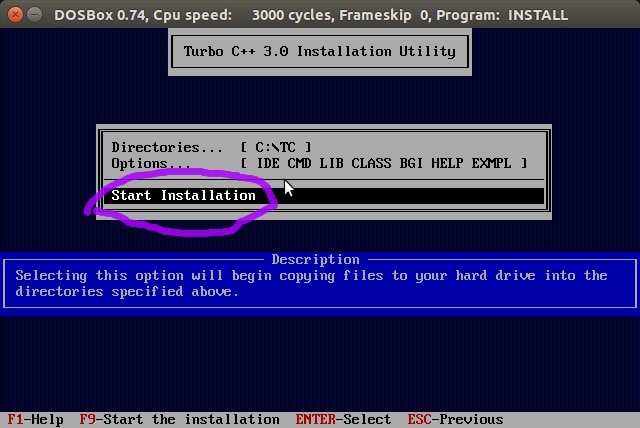Click the CLASS option in the options list
Screen dimensions: 640x428
point(371,163)
